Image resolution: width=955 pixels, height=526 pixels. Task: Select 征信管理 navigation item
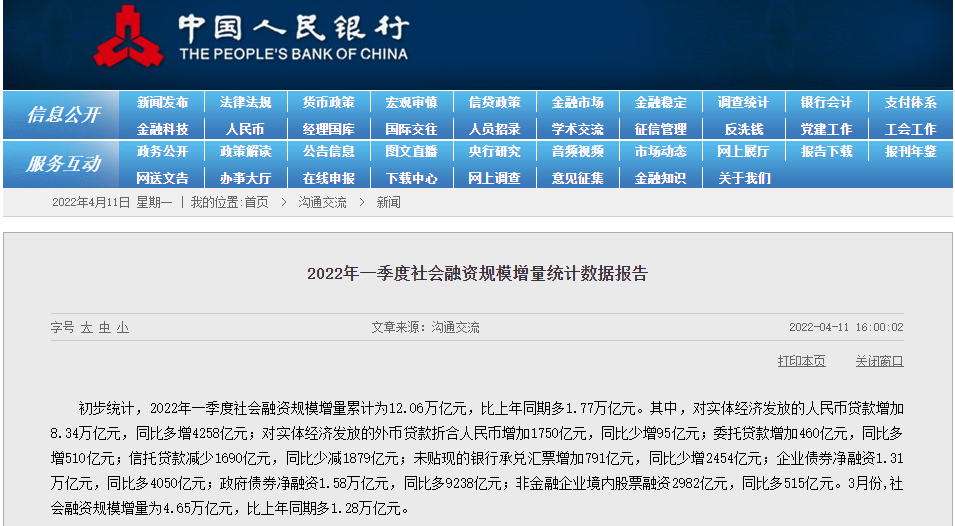(x=661, y=129)
